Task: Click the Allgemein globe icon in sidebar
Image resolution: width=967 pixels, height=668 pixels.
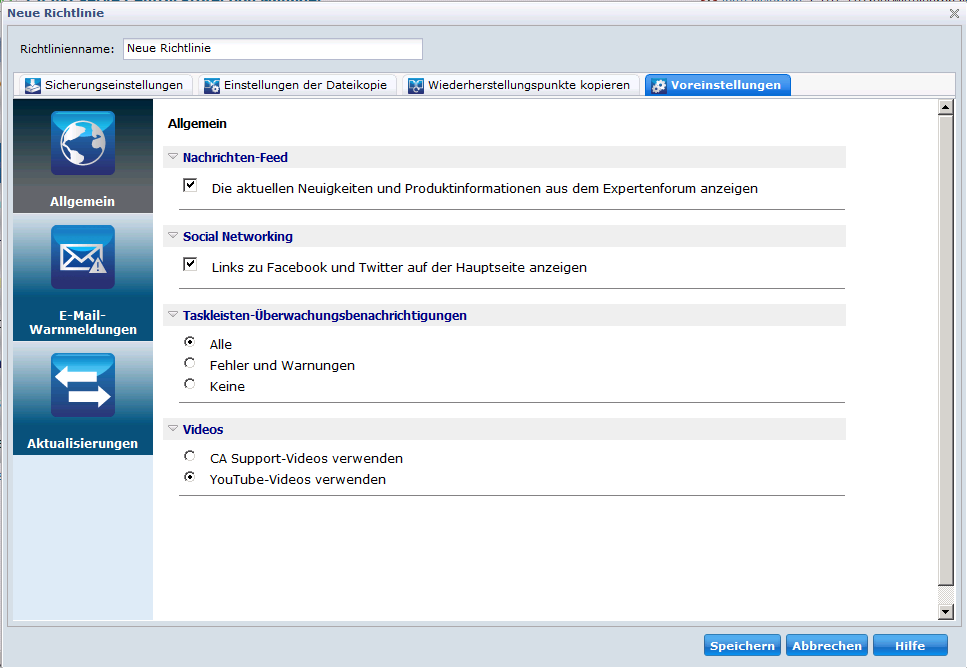Action: (83, 143)
